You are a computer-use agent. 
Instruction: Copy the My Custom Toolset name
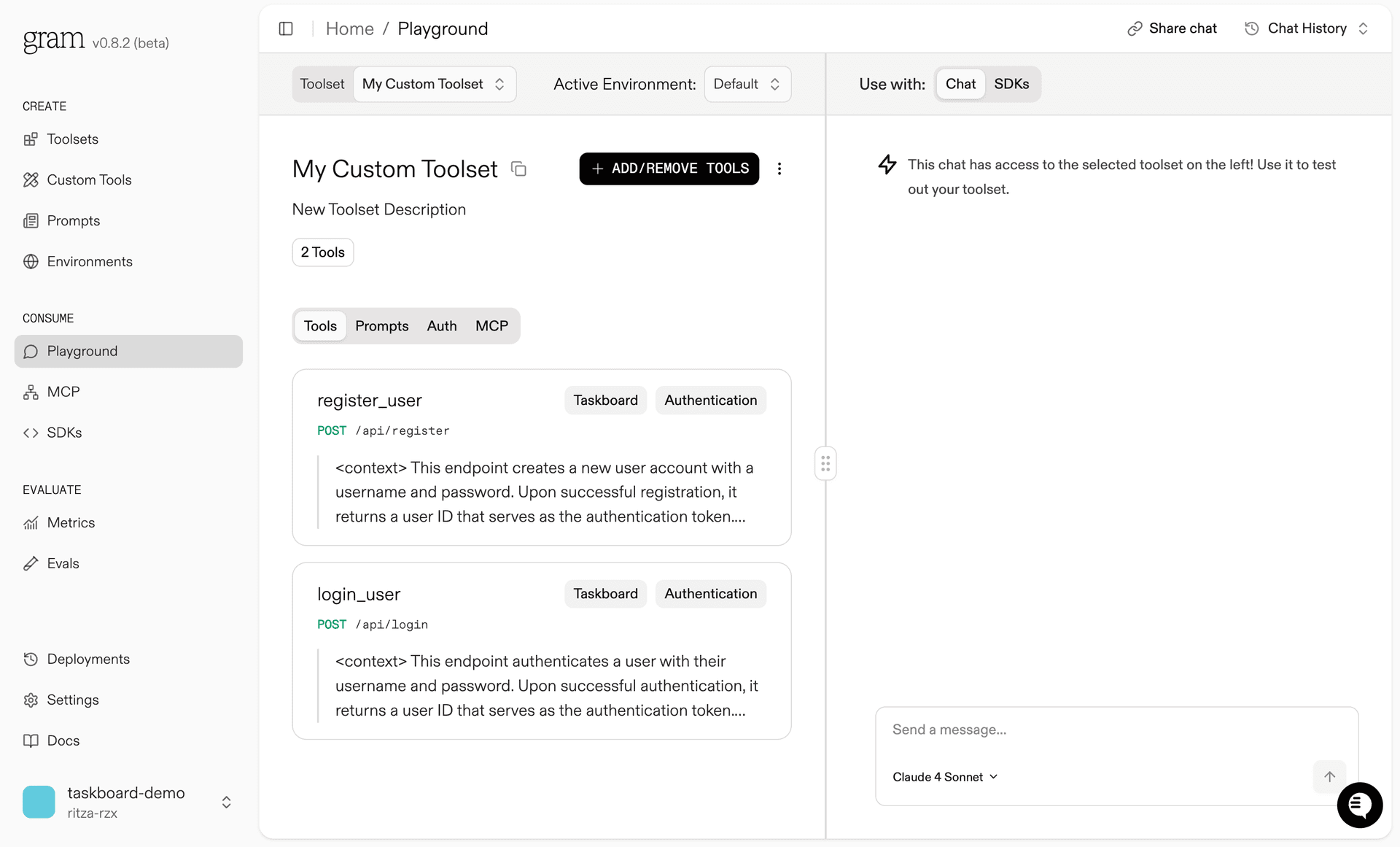tap(518, 169)
